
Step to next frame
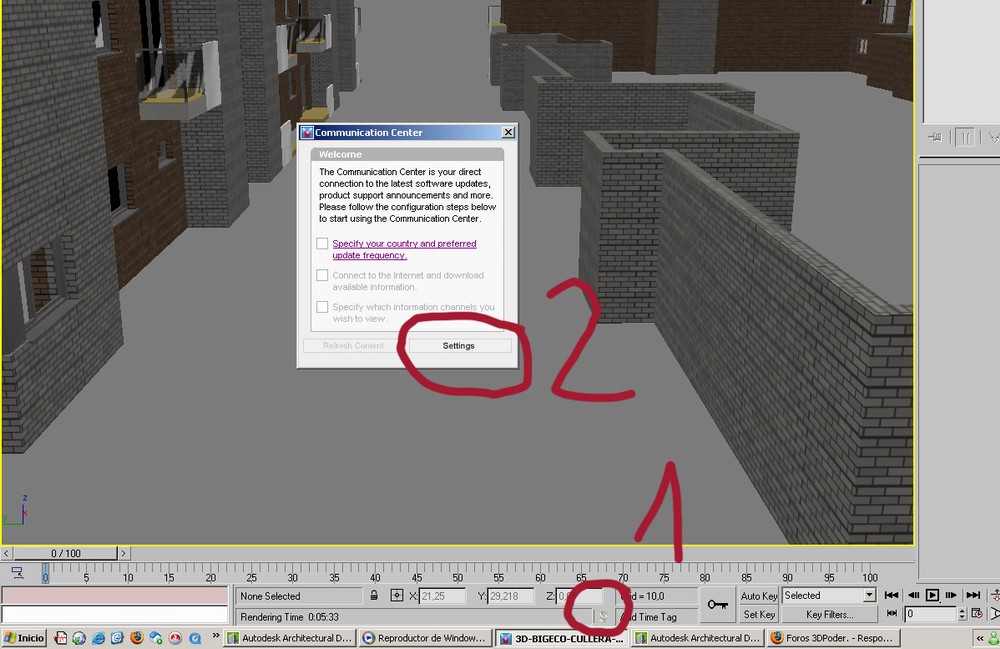click(x=951, y=595)
